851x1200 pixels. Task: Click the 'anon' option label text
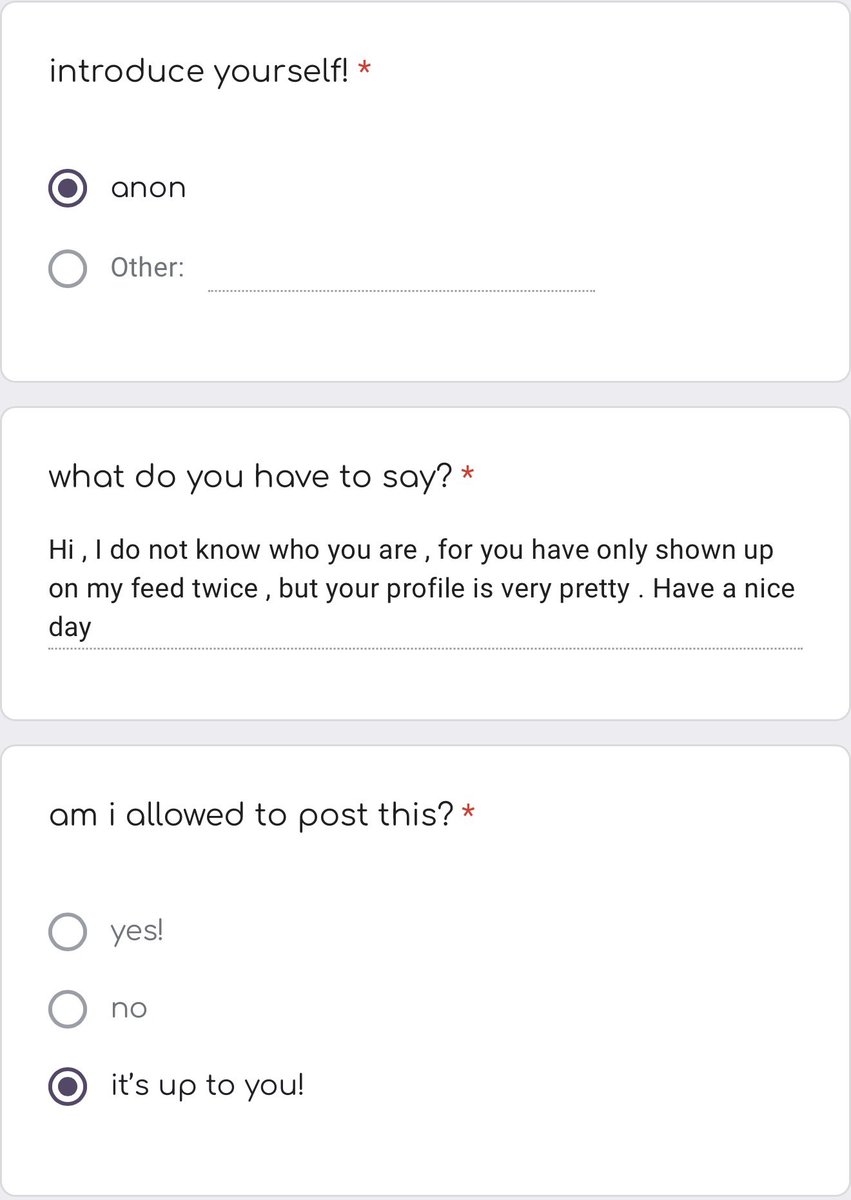[x=148, y=189]
